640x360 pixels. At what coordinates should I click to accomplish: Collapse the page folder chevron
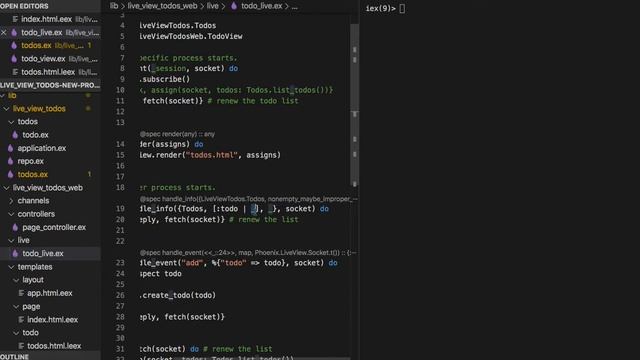tap(16, 307)
